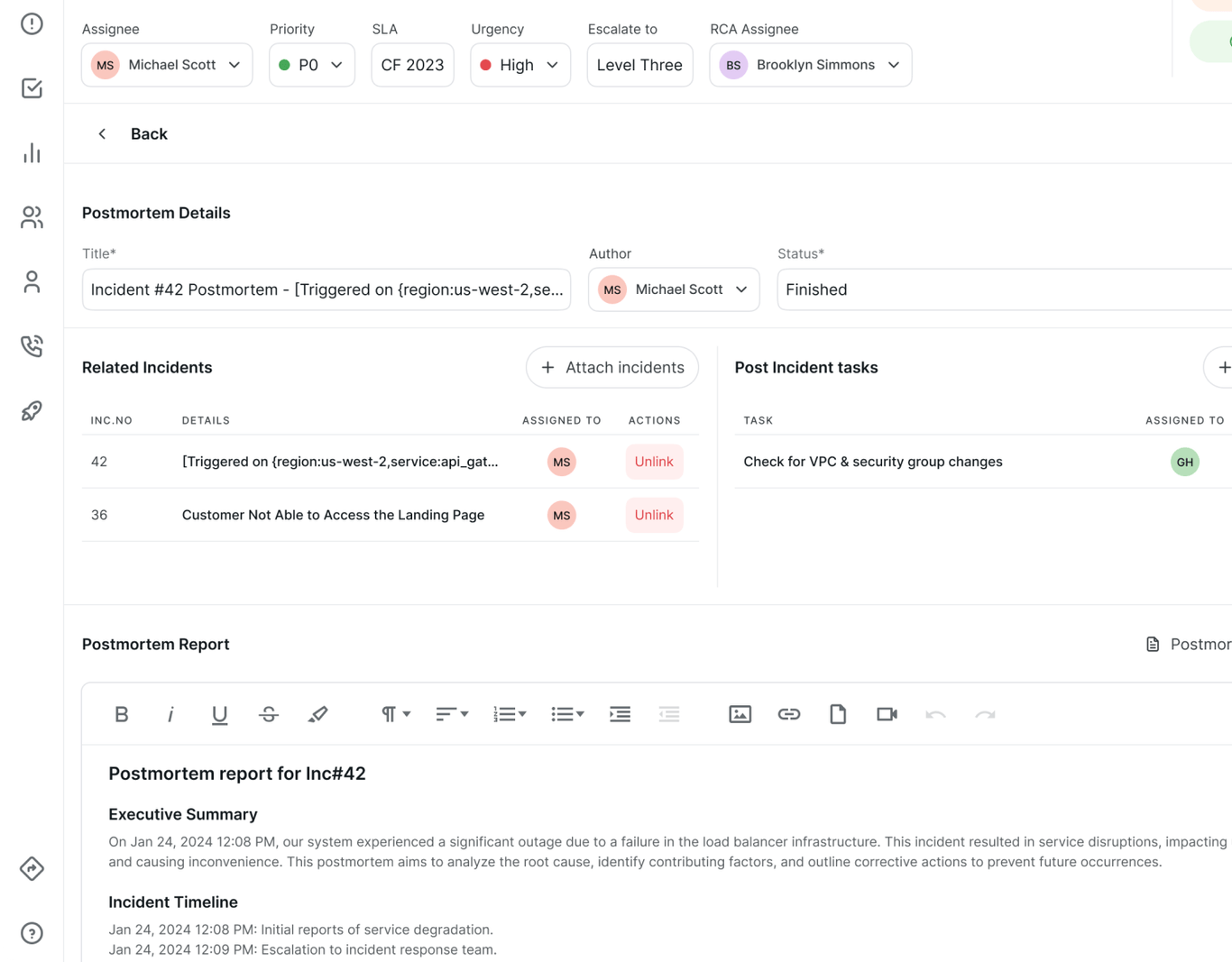Open the text alignment menu

451,713
